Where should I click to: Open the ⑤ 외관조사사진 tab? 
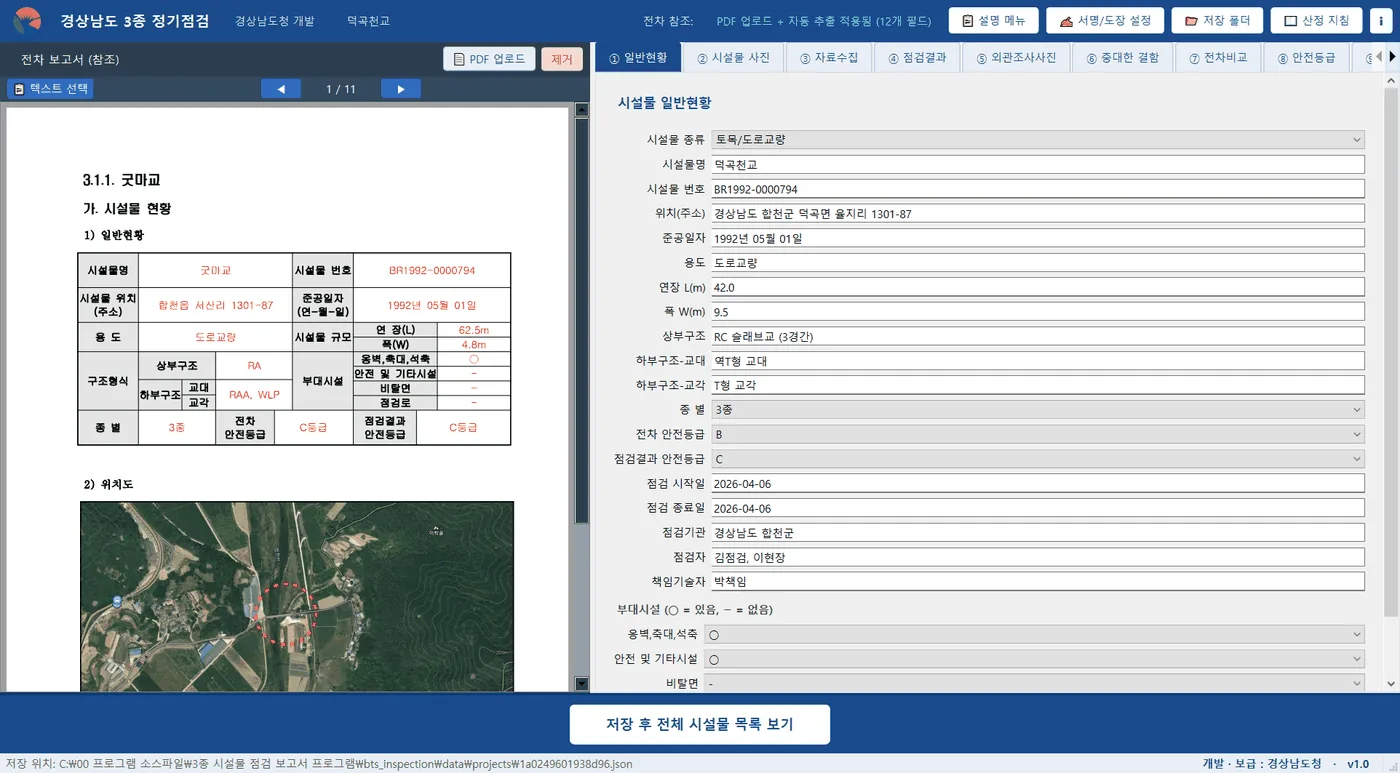(1016, 58)
